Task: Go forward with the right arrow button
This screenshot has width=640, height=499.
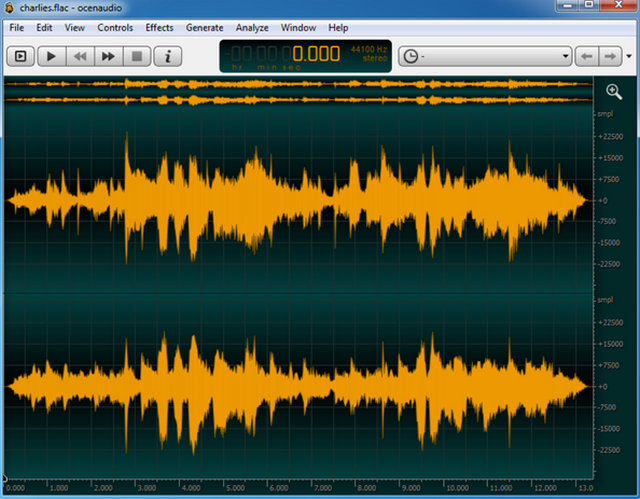Action: click(610, 56)
